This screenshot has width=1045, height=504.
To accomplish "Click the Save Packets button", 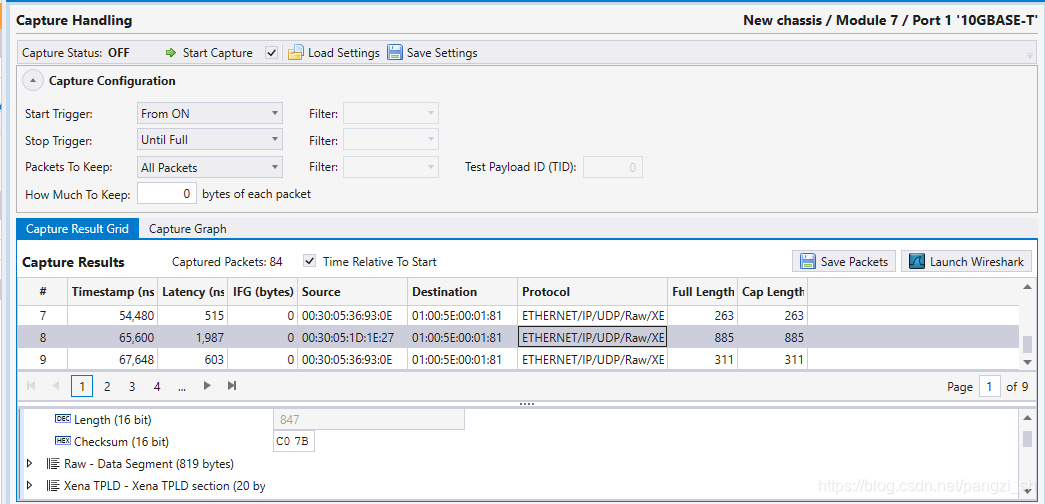I will [x=844, y=261].
